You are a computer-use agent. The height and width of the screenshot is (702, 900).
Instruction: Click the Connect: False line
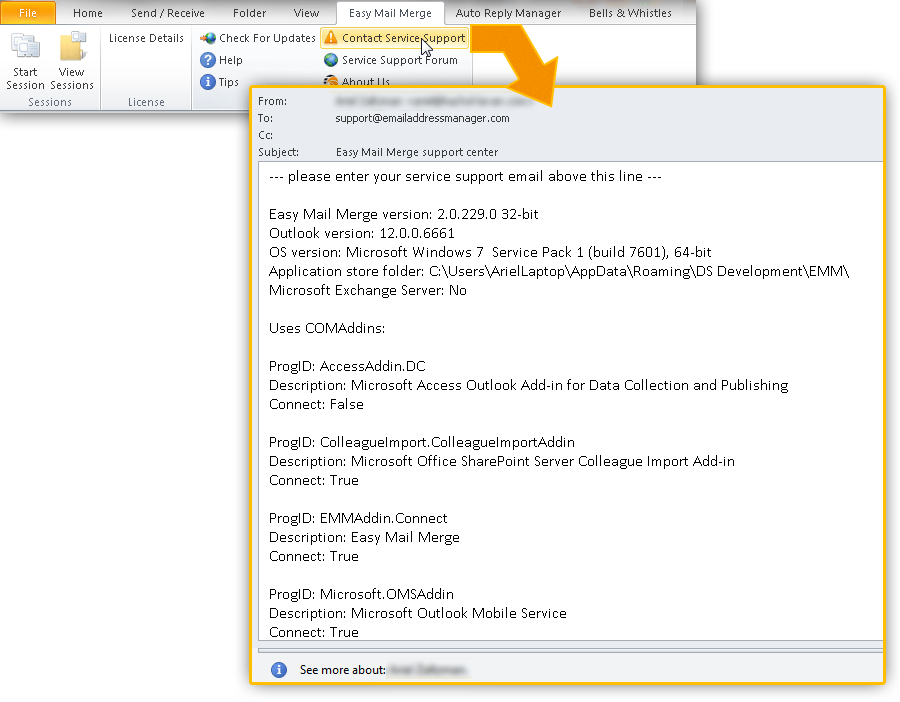click(x=316, y=404)
